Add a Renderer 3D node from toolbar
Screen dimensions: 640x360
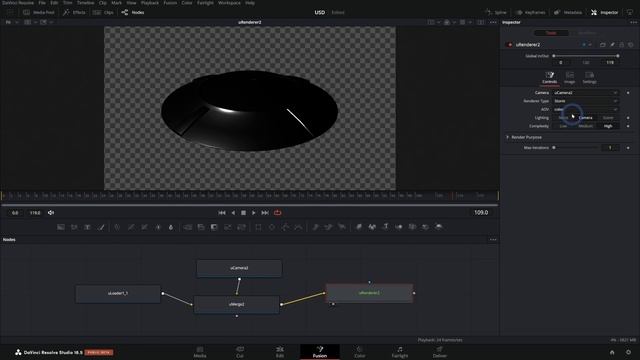439,227
